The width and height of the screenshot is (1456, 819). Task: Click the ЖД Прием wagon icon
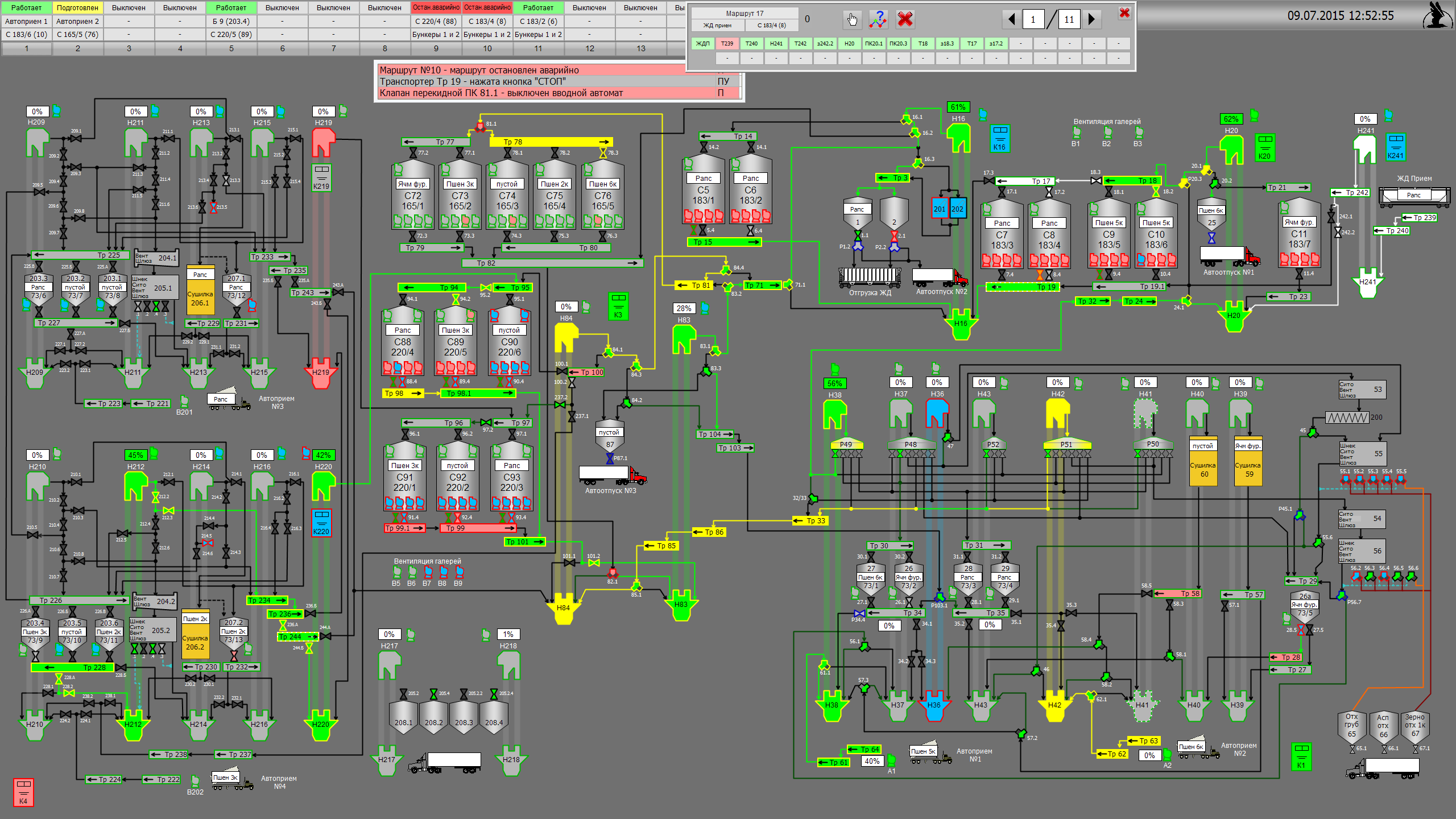pos(1414,197)
